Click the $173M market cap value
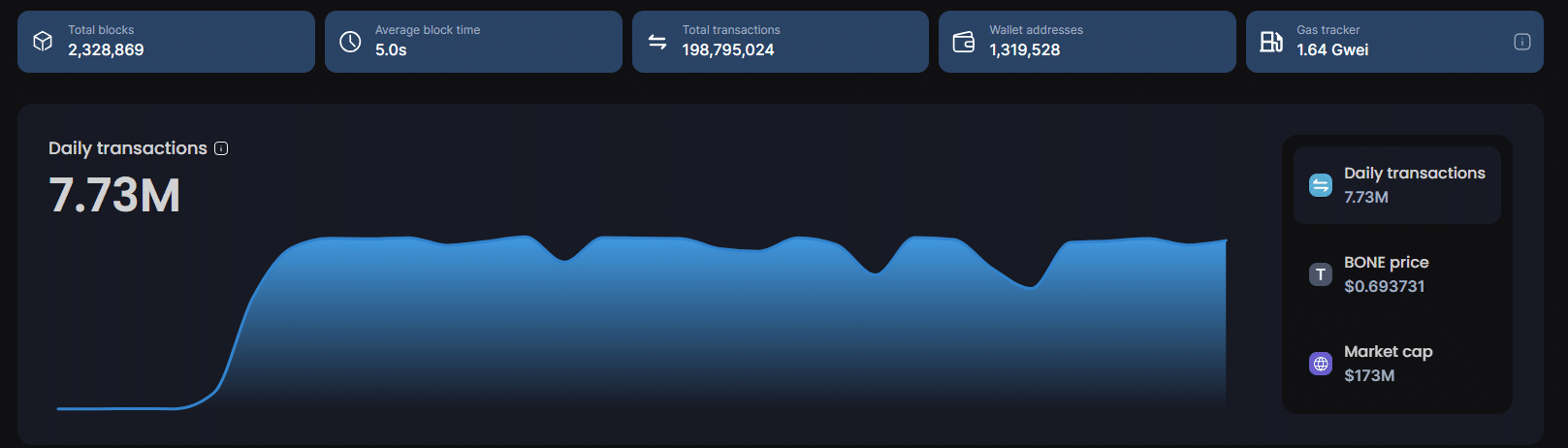The image size is (1568, 448). pos(1369,375)
